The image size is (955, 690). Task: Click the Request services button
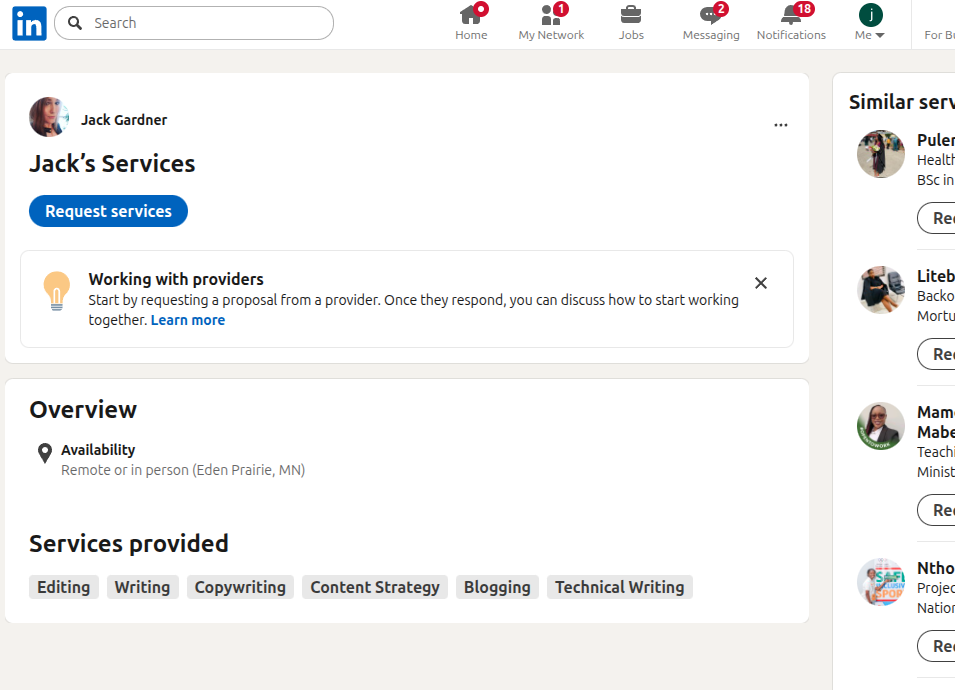pos(108,211)
